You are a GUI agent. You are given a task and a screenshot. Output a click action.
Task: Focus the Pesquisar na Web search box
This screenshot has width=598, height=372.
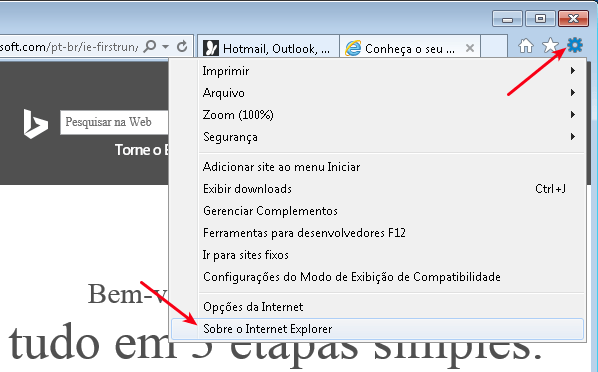114,122
